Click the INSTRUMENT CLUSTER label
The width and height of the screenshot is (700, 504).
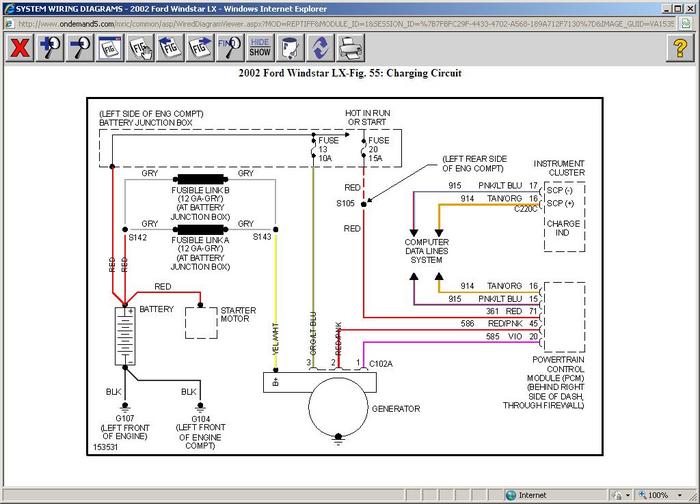click(x=559, y=168)
